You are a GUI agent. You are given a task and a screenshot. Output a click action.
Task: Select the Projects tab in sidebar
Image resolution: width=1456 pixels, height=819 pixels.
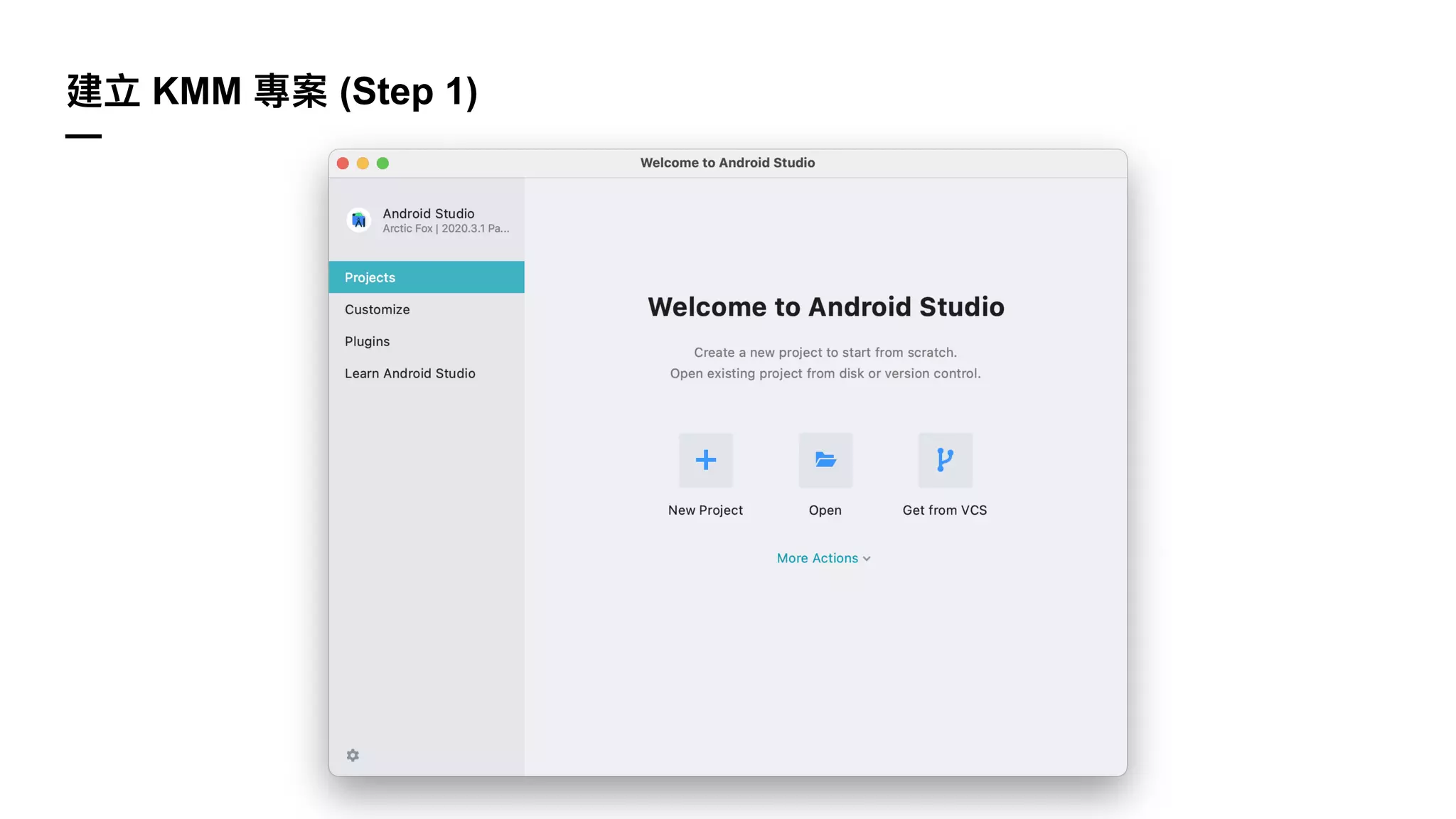(x=427, y=277)
